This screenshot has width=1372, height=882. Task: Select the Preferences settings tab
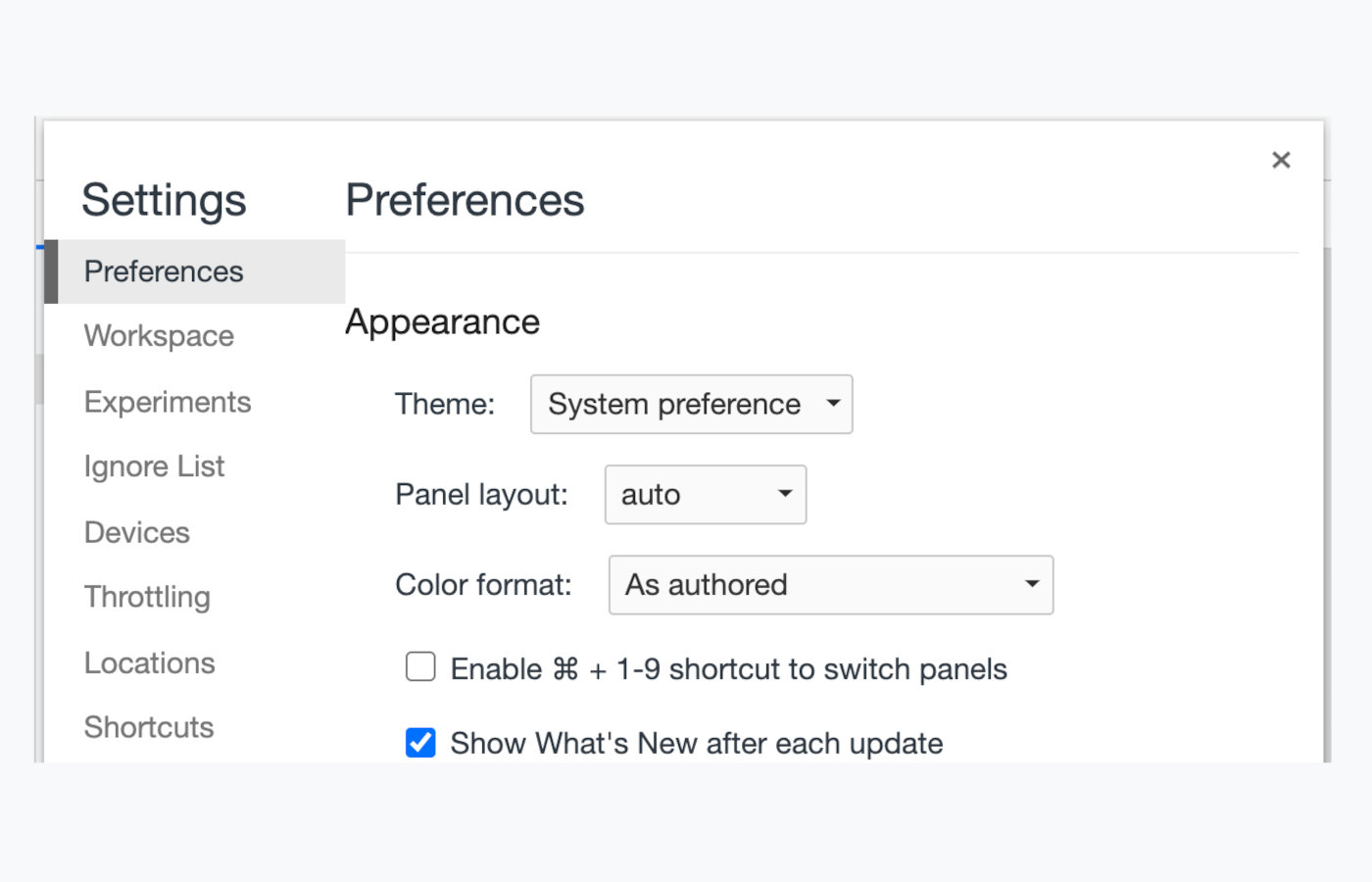tap(195, 271)
